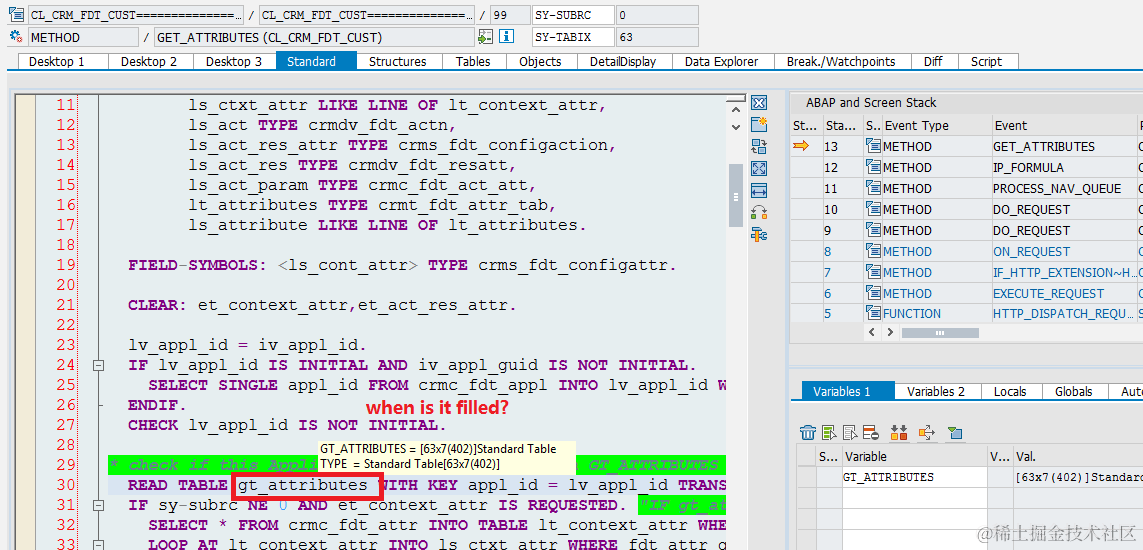
Task: Click the orange branching arrow icon in Variables toolbar
Action: click(927, 433)
